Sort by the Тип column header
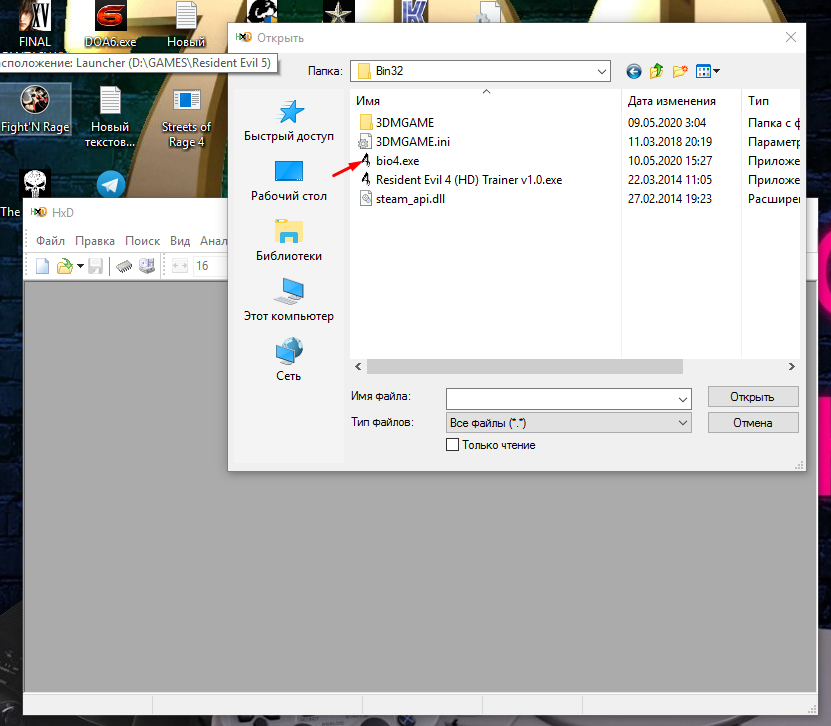The width and height of the screenshot is (831, 726). point(771,101)
